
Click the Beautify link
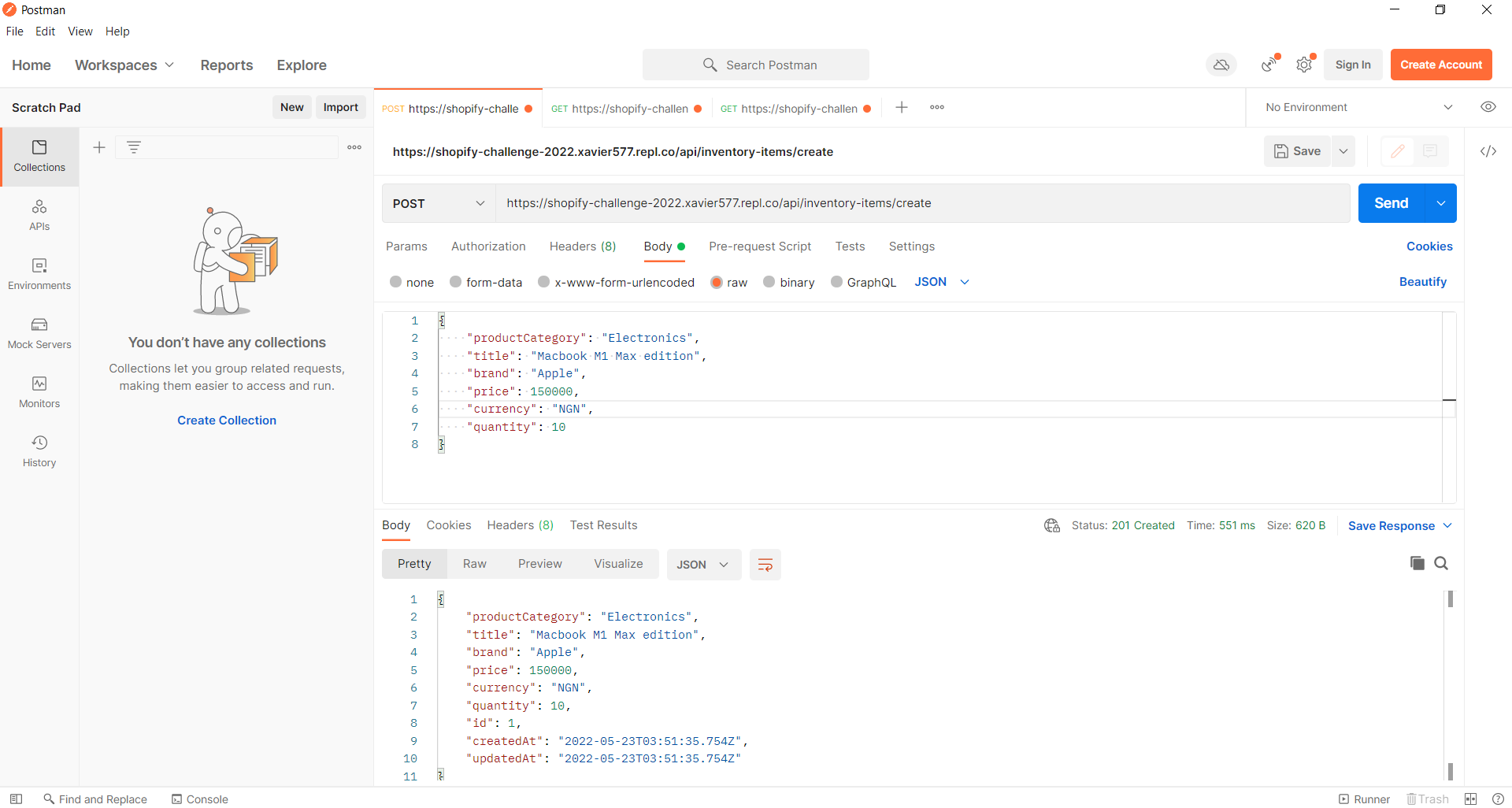pos(1422,282)
